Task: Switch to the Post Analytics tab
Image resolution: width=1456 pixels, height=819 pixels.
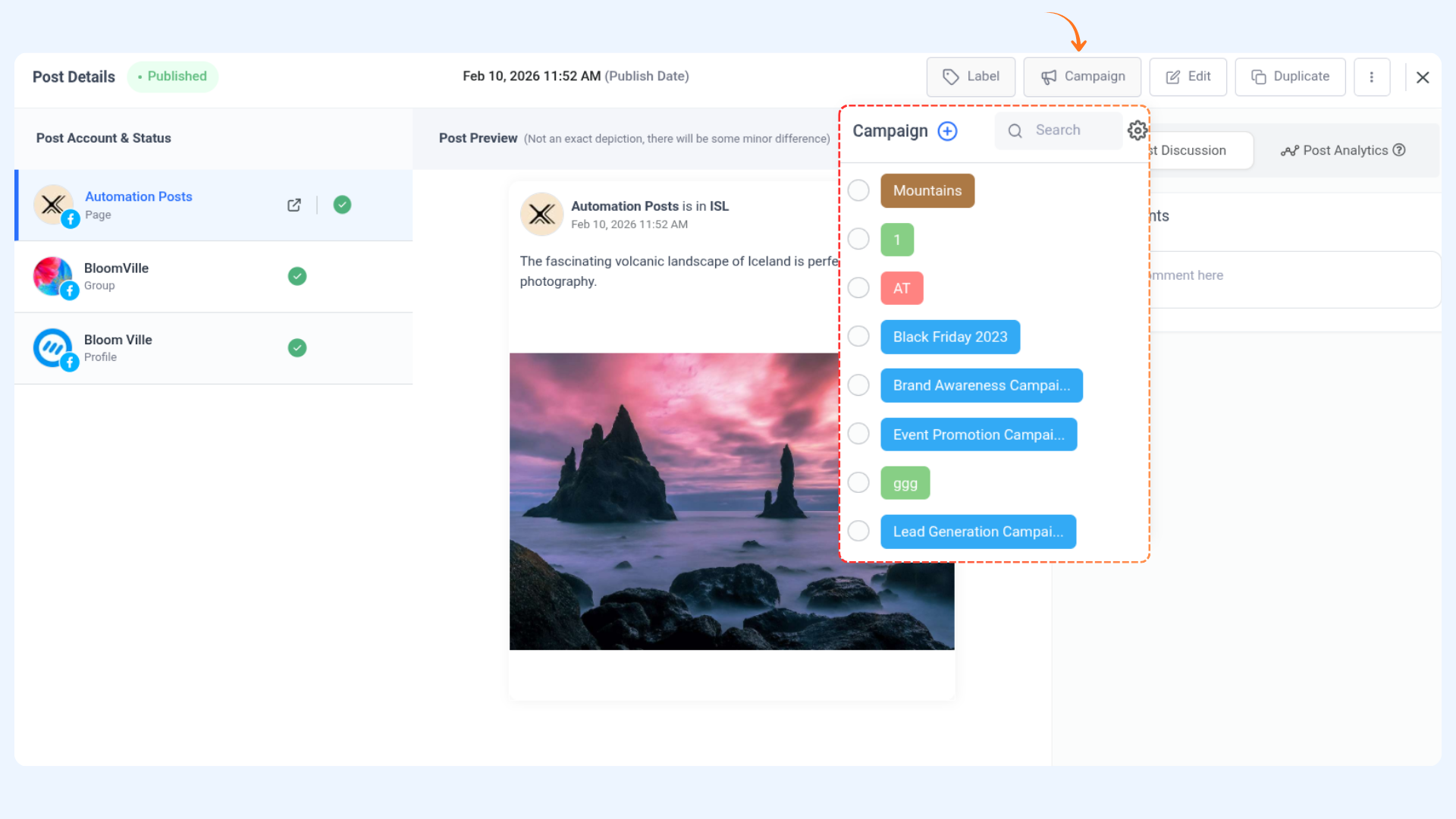Action: (1342, 150)
